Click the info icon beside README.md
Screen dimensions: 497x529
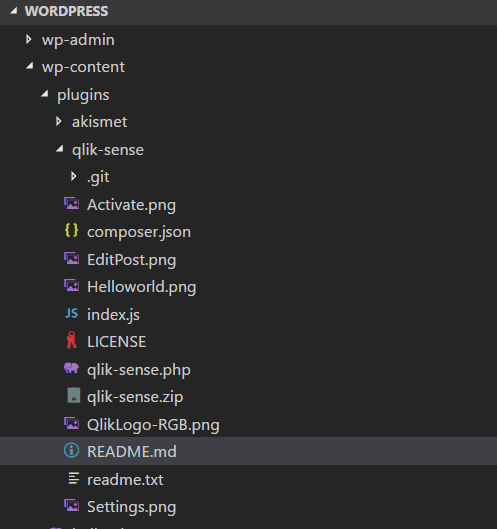click(x=72, y=450)
